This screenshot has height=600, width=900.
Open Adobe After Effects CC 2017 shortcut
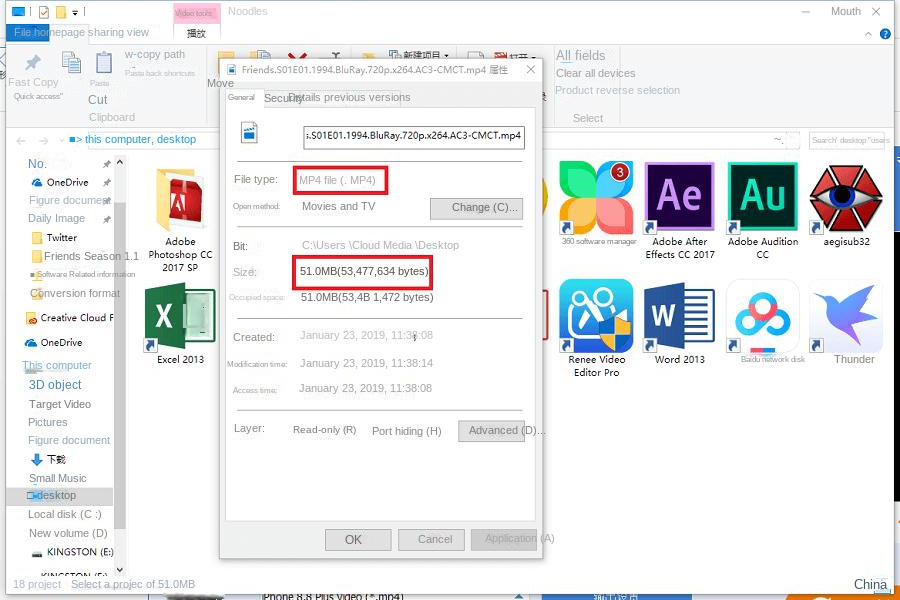680,211
